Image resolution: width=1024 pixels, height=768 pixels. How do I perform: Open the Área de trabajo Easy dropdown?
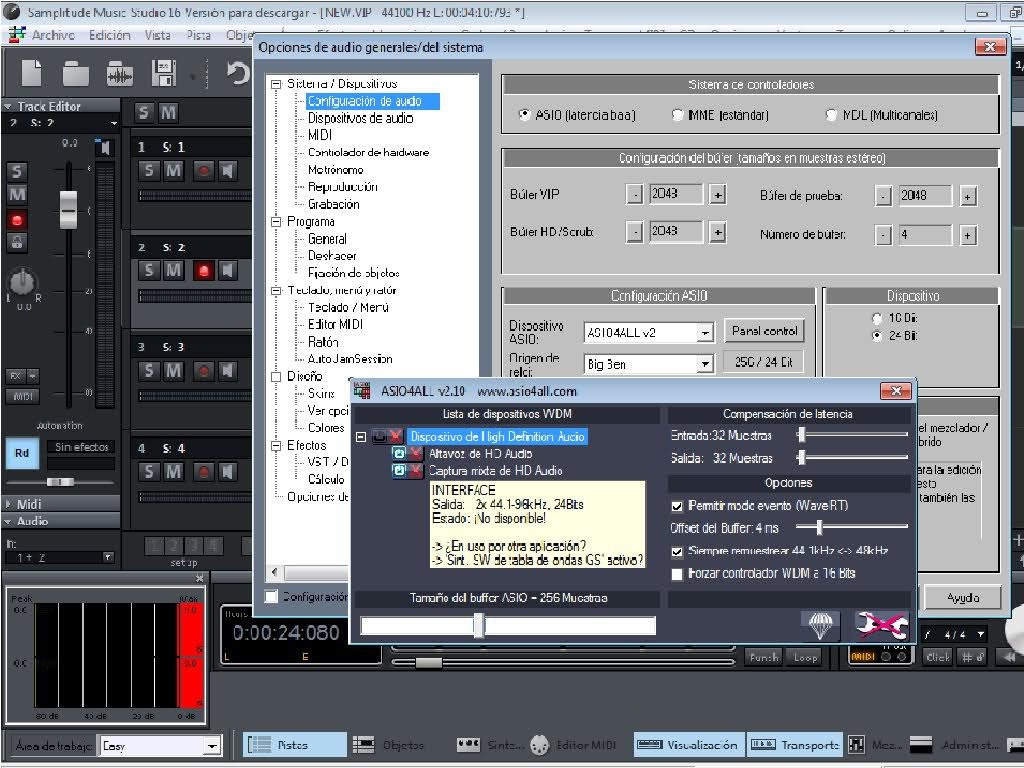coord(212,746)
